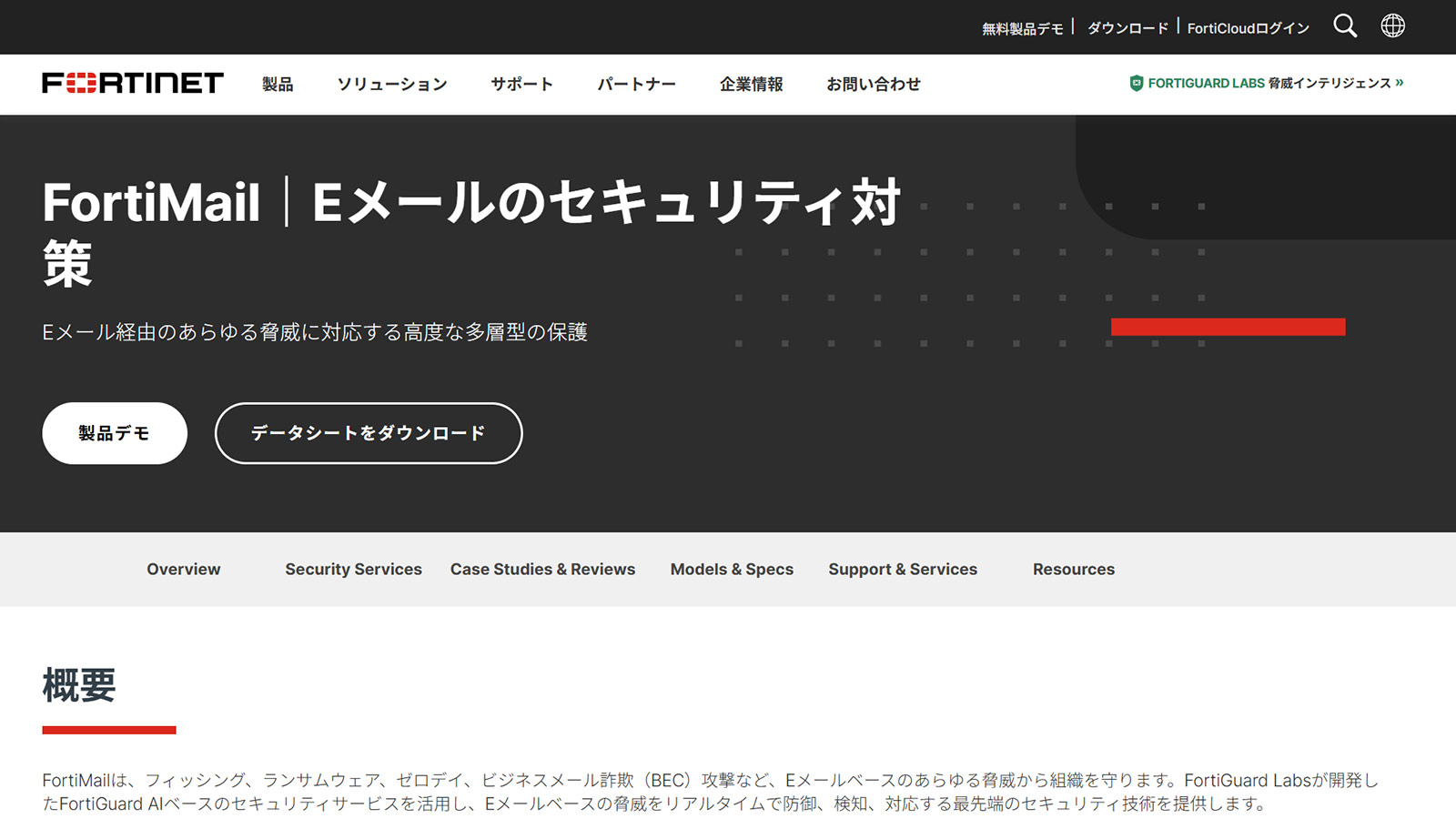Open the ソリューション menu
Screen dimensions: 1456x819
(x=392, y=84)
